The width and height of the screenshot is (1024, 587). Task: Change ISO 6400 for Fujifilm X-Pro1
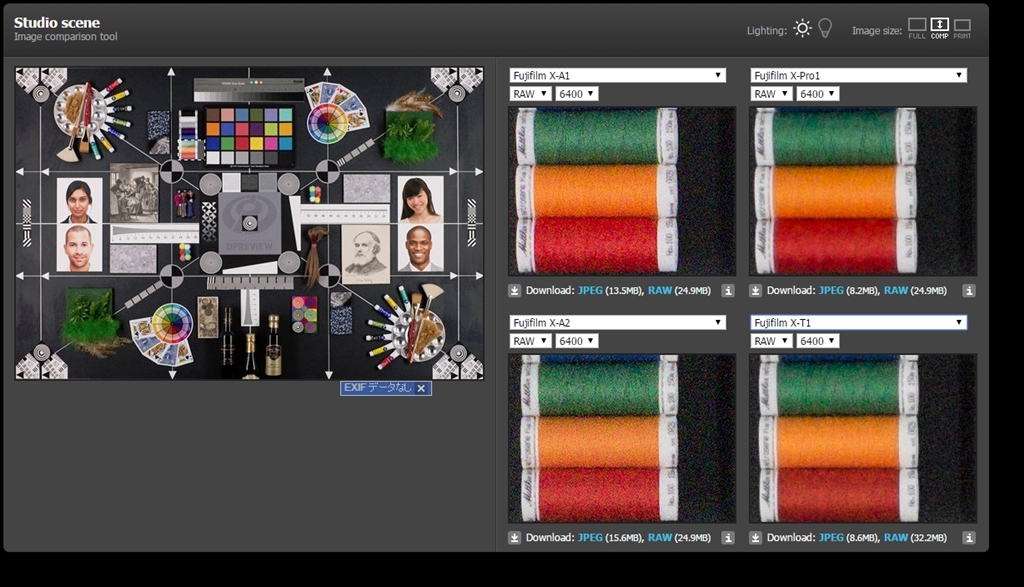pyautogui.click(x=818, y=94)
